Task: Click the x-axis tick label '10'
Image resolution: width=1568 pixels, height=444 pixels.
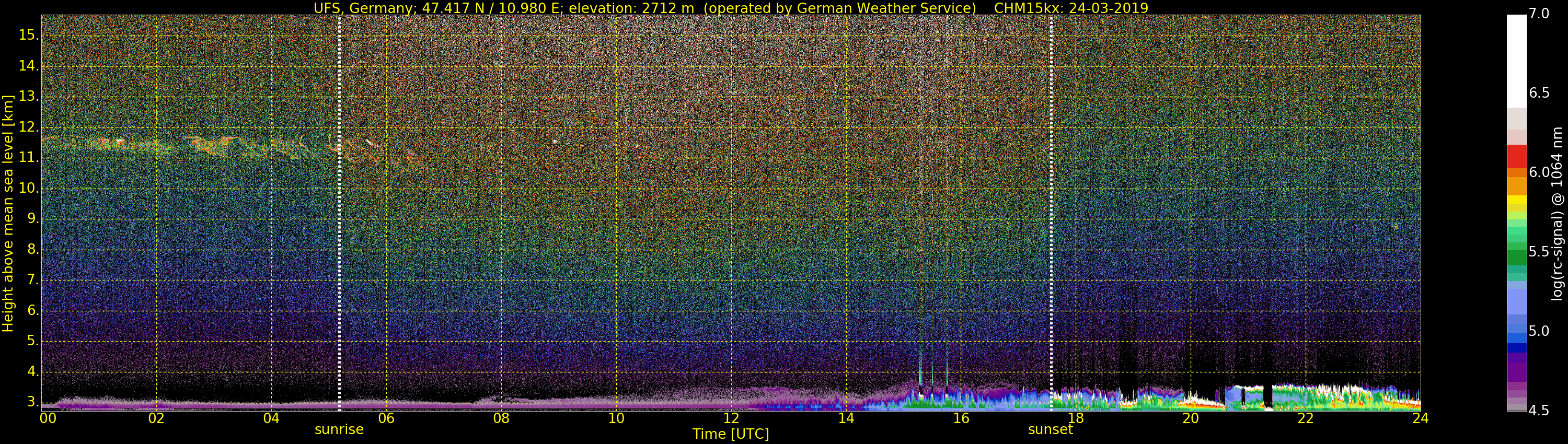Action: [x=616, y=418]
